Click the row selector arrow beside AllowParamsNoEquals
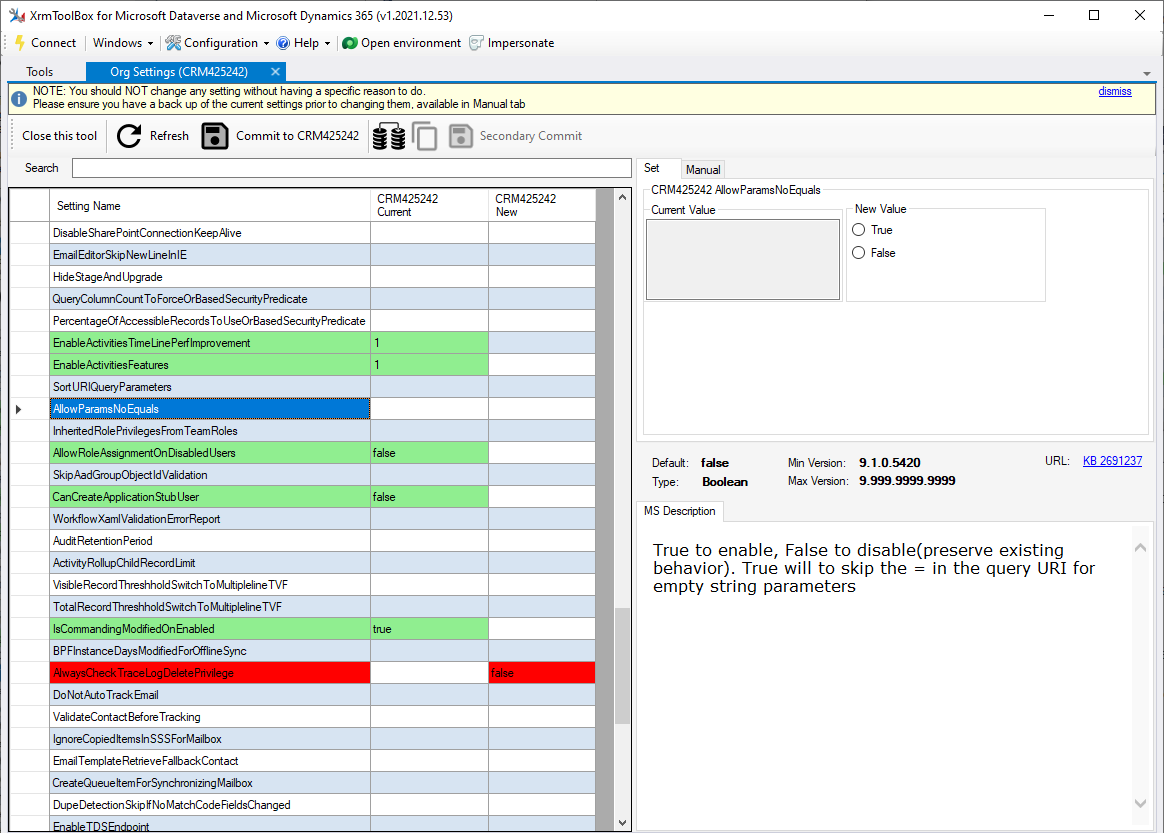Viewport: 1164px width, 833px height. click(19, 409)
